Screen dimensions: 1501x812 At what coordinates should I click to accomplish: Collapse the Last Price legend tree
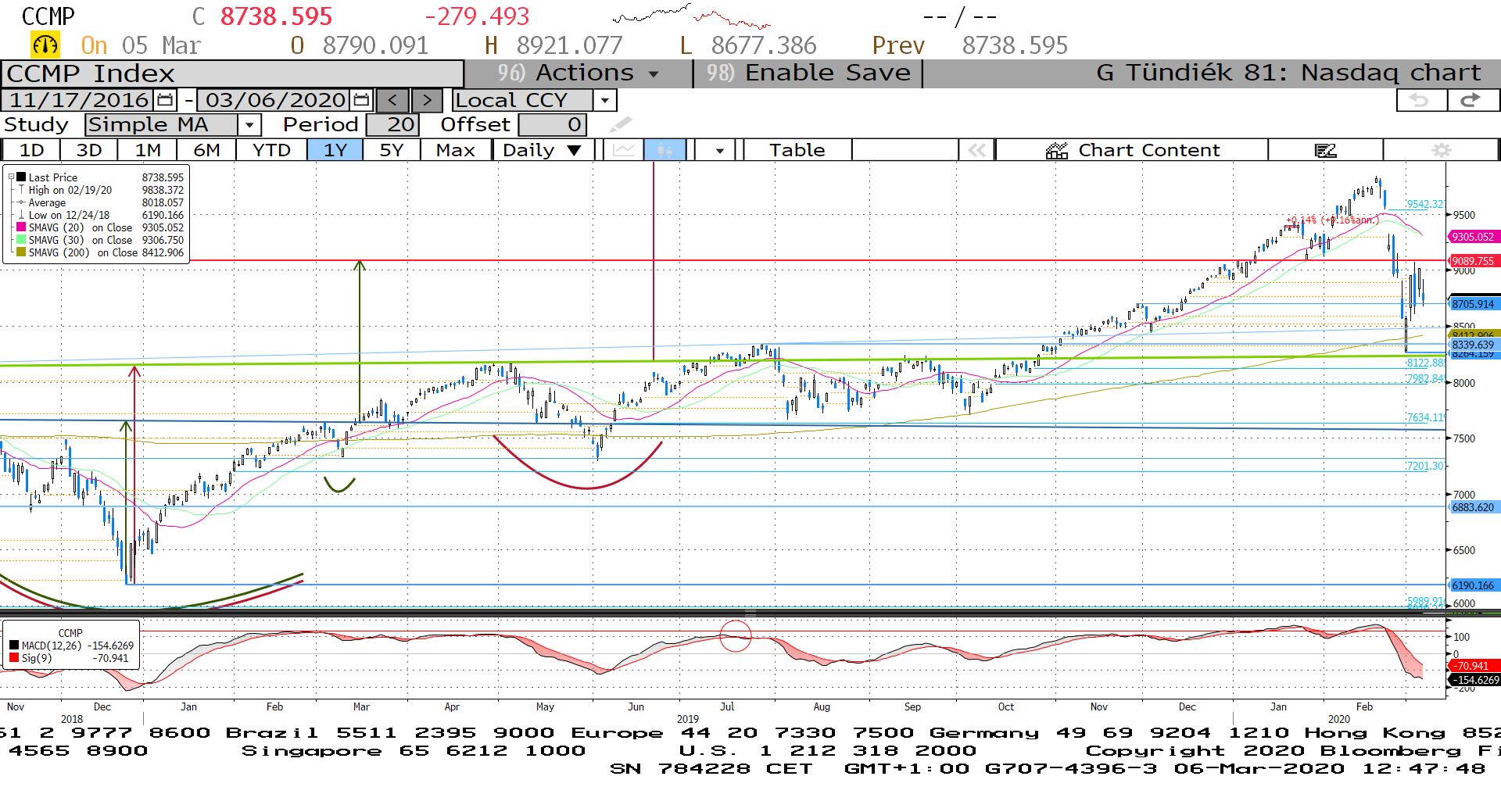pos(11,177)
